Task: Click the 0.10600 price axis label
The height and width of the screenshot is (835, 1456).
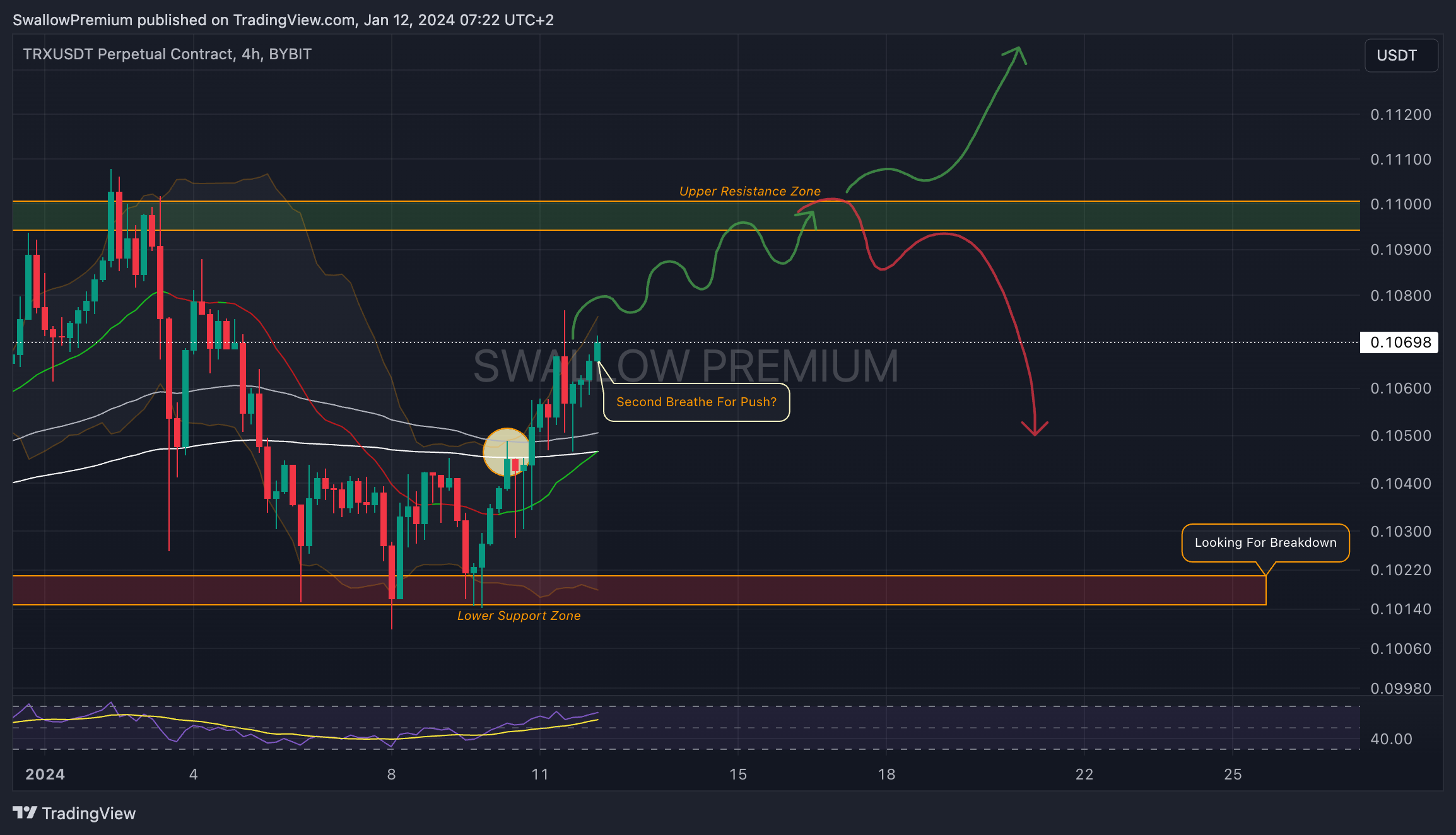Action: click(1400, 388)
